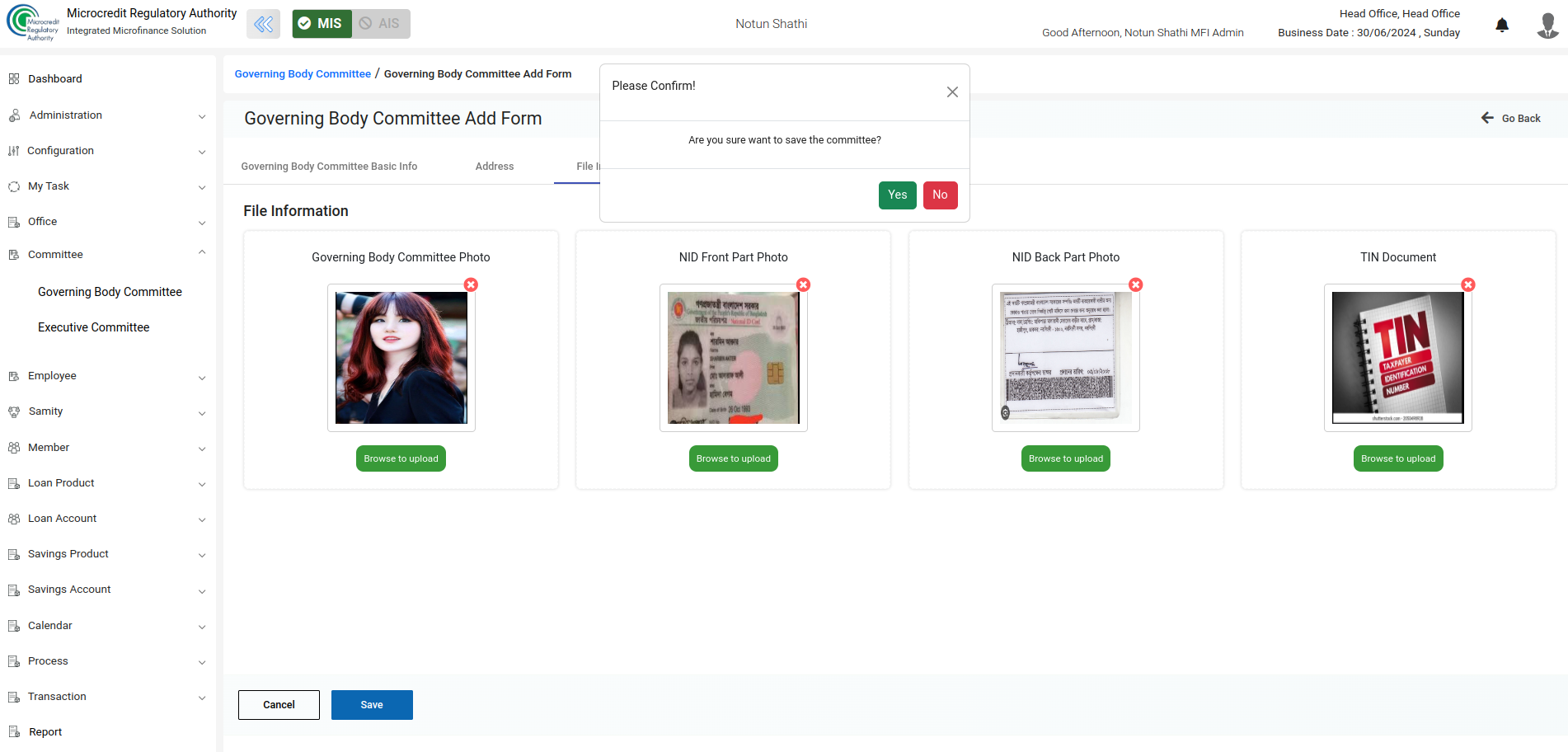Viewport: 1568px width, 752px height.
Task: Browse to upload TIN Document
Action: point(1398,458)
